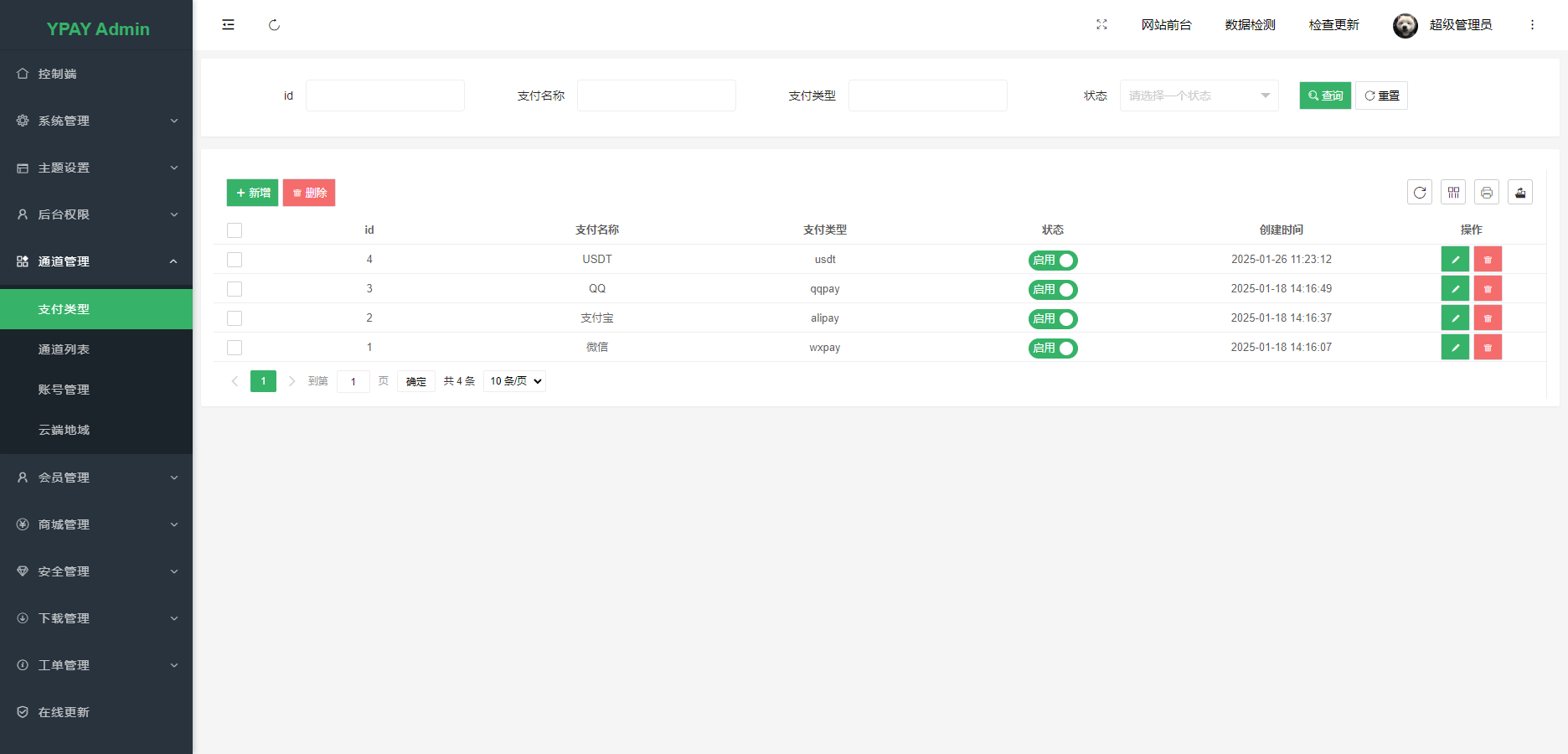Screen dimensions: 1568x754
Task: Click the 新增 add button
Action: coord(252,192)
